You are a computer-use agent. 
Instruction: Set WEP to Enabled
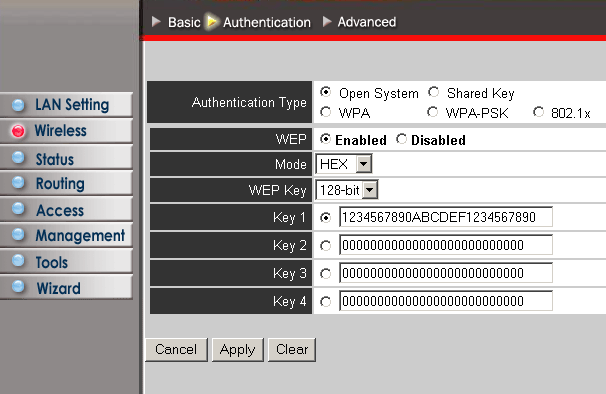pyautogui.click(x=325, y=139)
